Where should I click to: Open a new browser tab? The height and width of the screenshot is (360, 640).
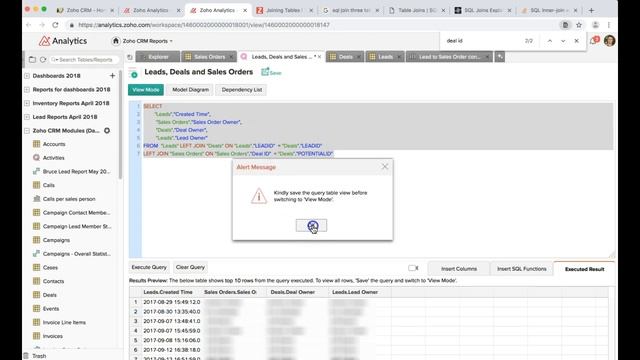pos(591,10)
